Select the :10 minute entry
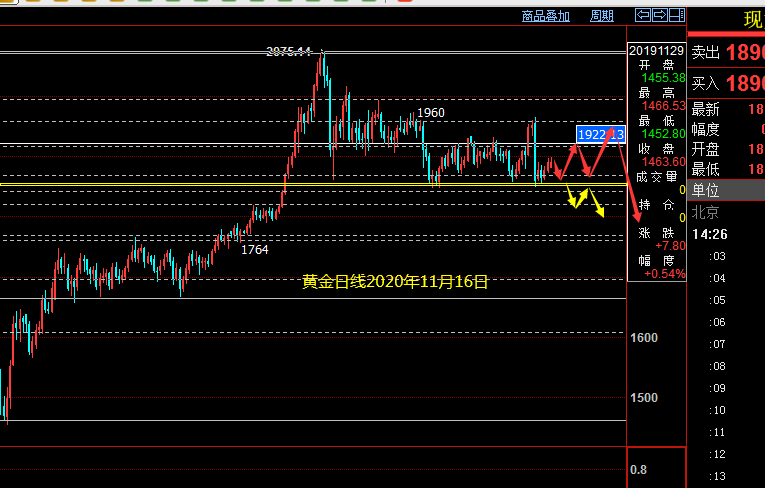 [717, 410]
